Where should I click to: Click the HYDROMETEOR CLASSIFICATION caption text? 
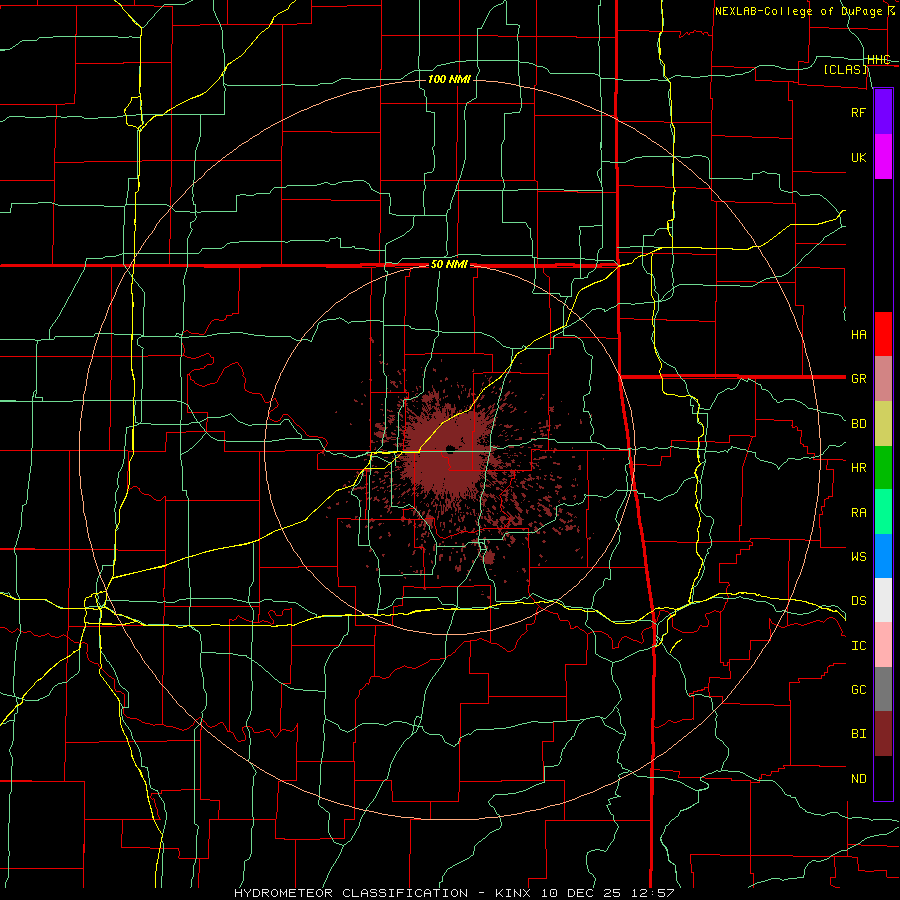[x=351, y=893]
